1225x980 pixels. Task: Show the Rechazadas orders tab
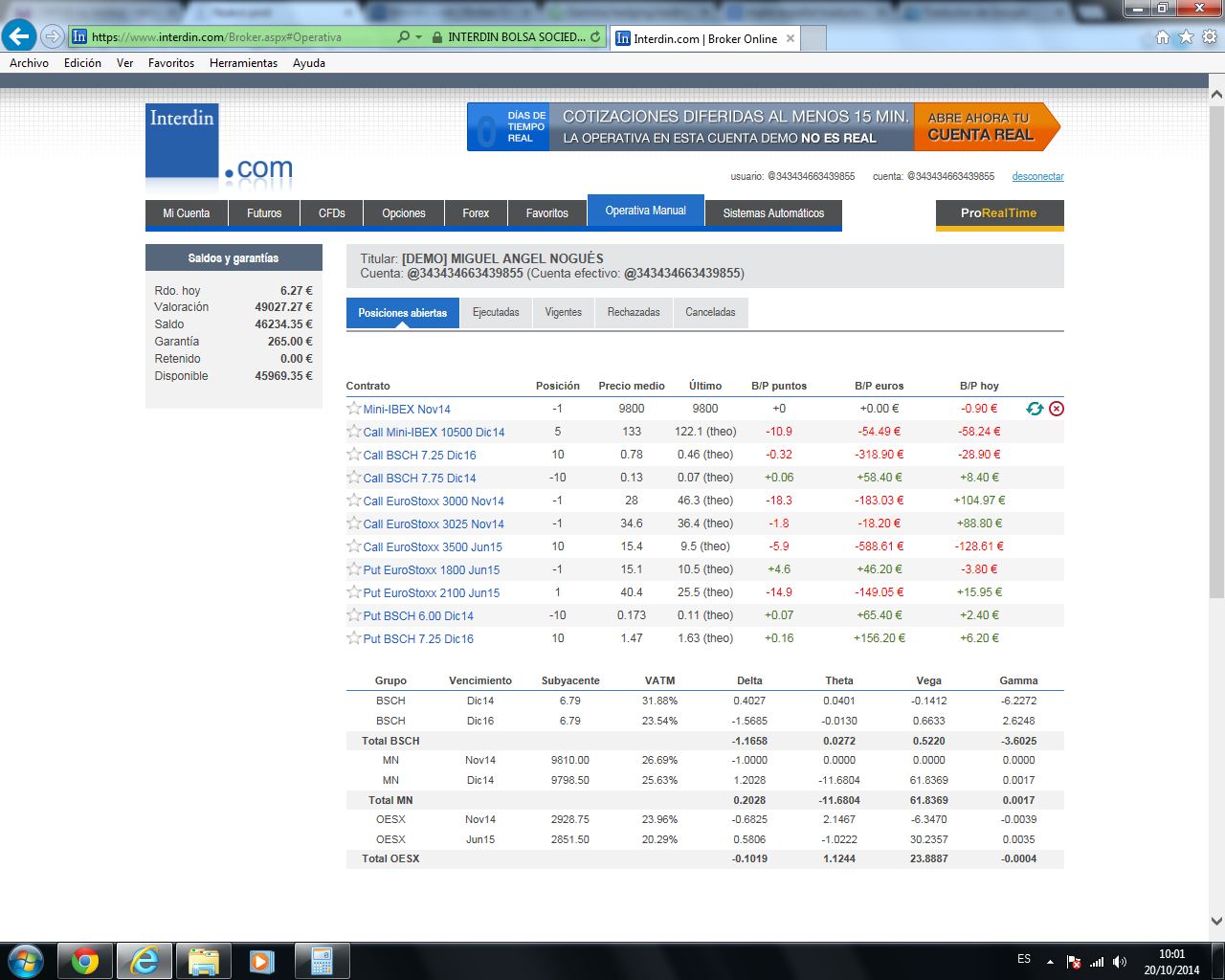(x=634, y=313)
